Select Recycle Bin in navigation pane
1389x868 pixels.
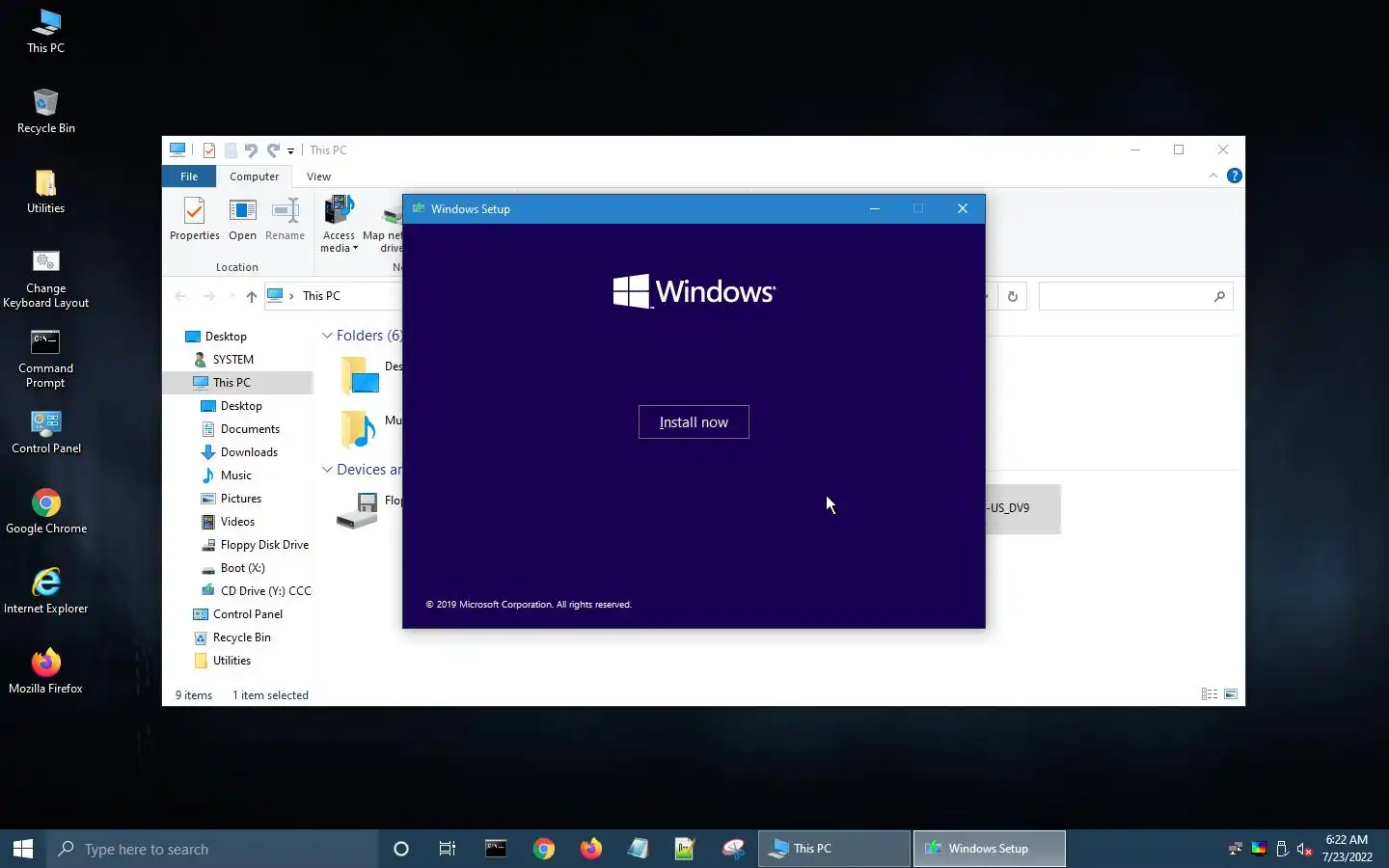pyautogui.click(x=241, y=637)
